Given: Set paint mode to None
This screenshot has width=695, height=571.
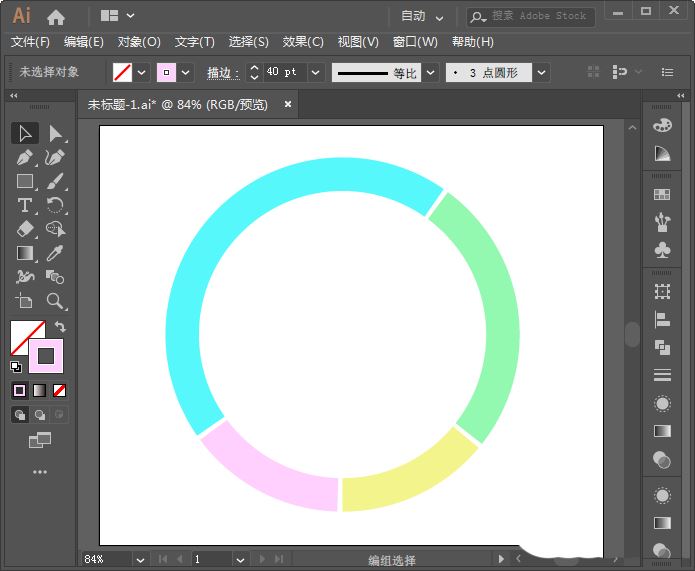Looking at the screenshot, I should pyautogui.click(x=60, y=390).
